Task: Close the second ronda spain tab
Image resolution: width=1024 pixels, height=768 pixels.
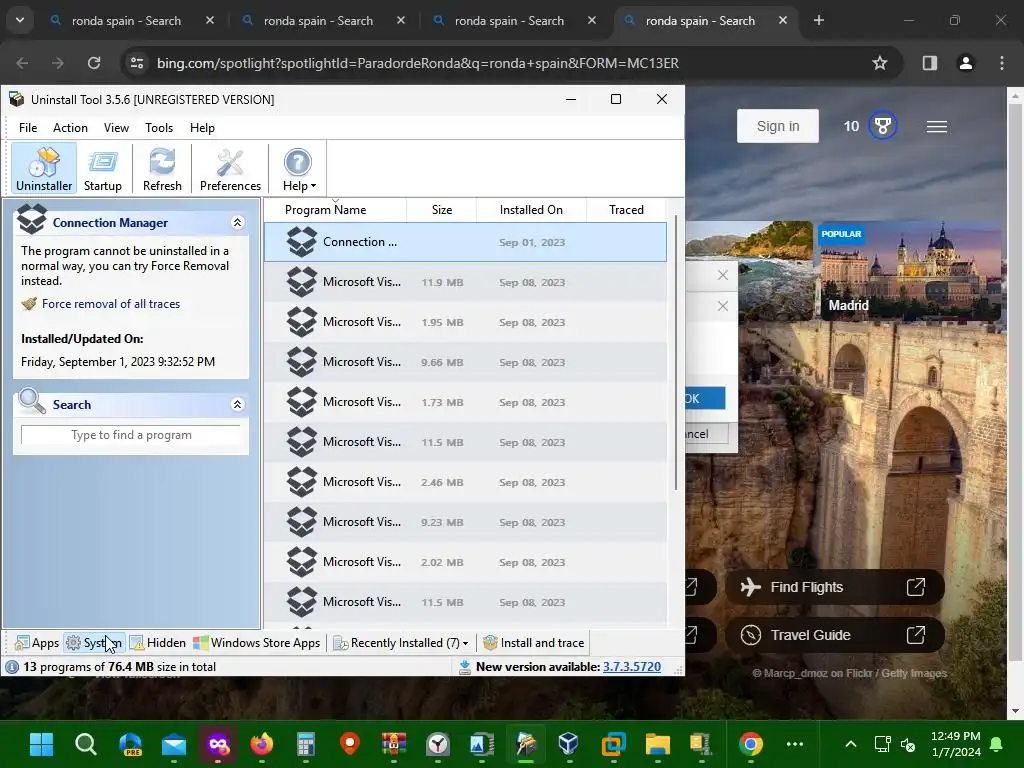Action: [401, 21]
